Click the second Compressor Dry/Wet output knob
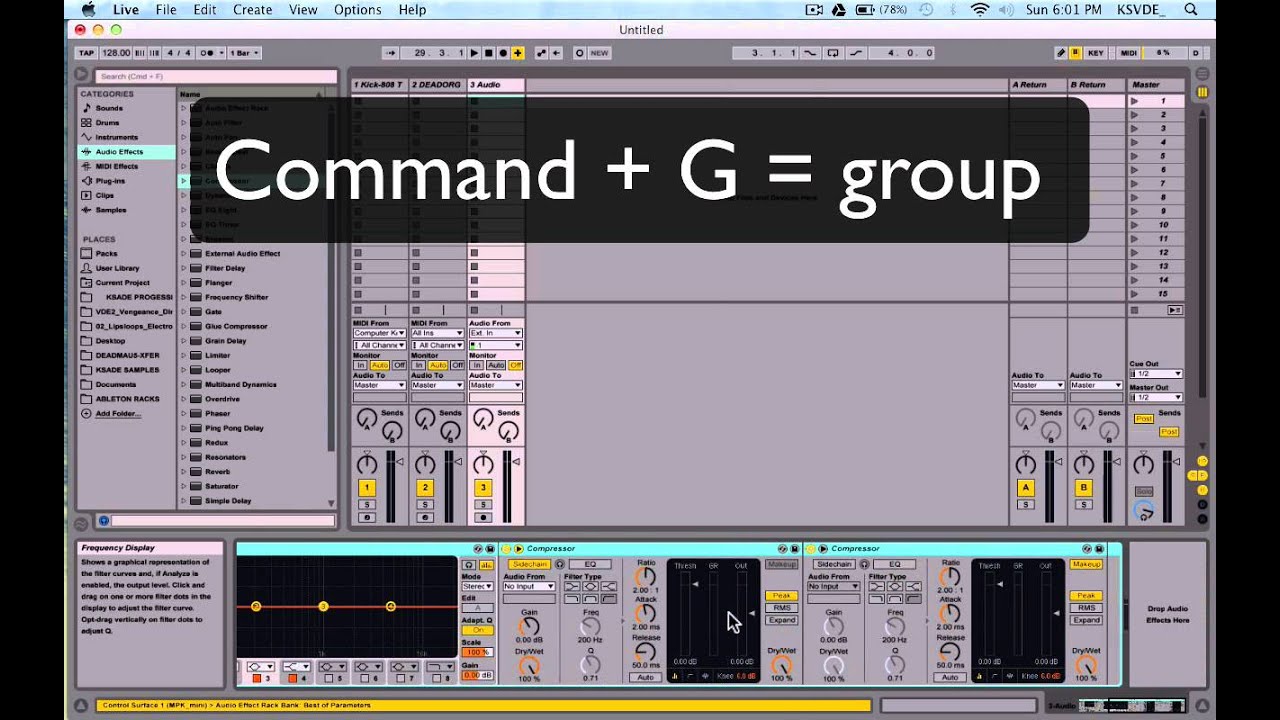This screenshot has height=720, width=1280. 1086,664
